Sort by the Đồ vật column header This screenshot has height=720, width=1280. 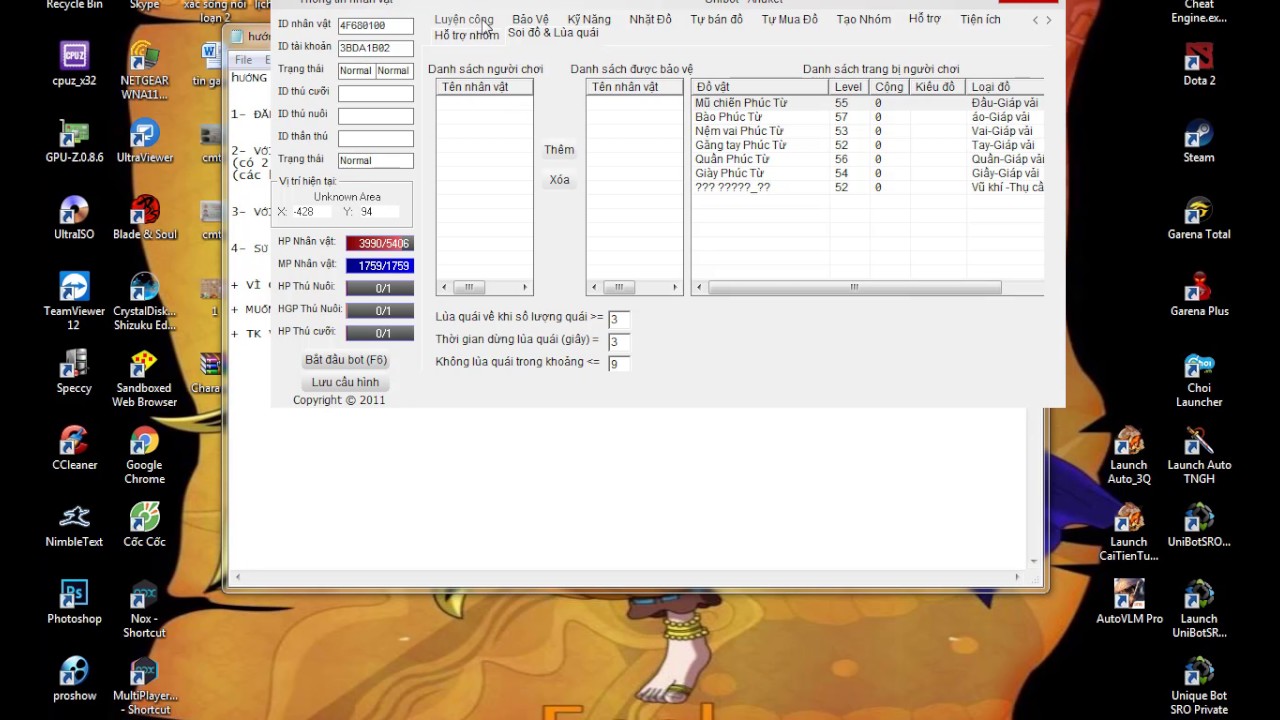760,87
